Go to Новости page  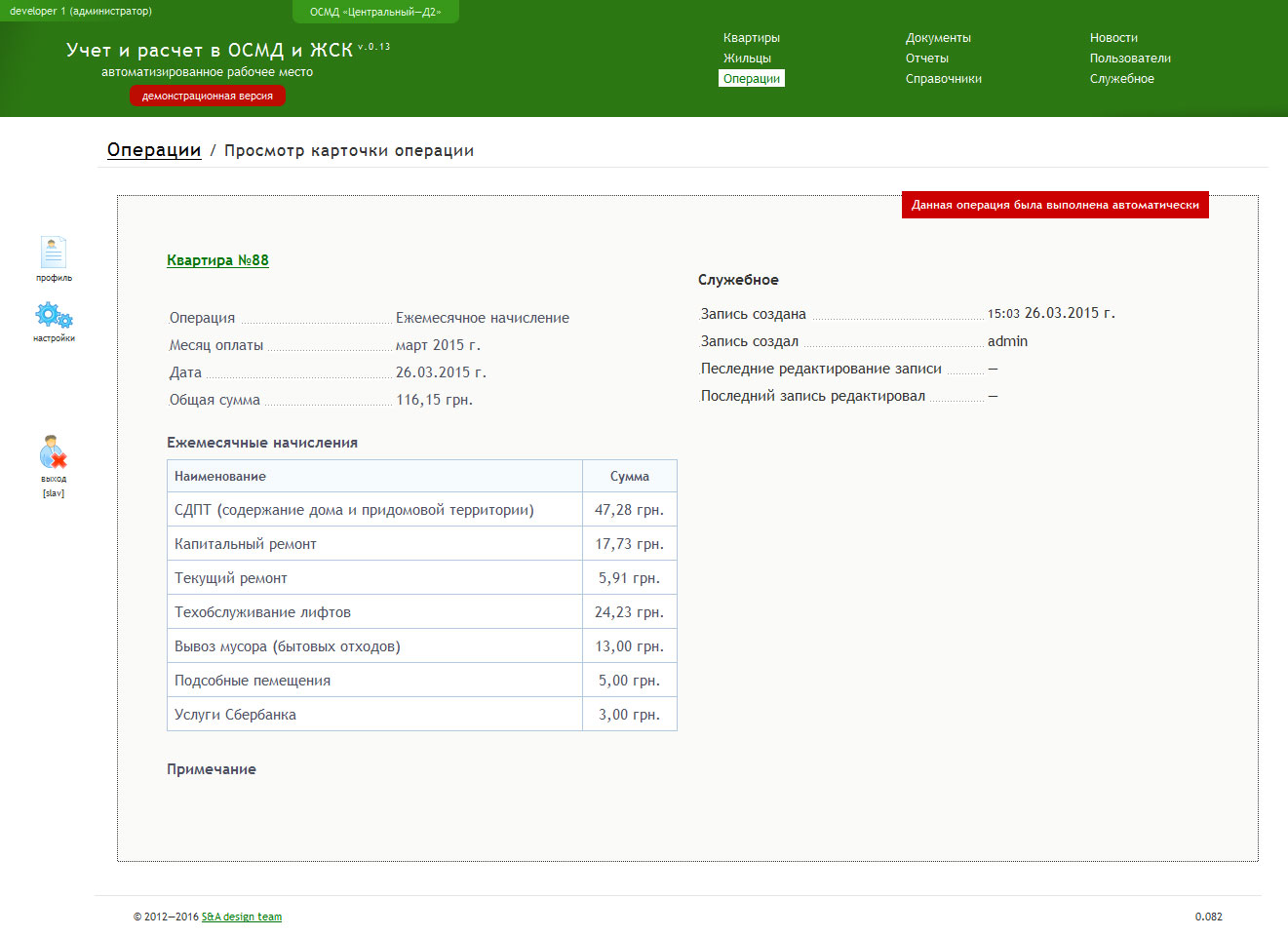[1113, 38]
